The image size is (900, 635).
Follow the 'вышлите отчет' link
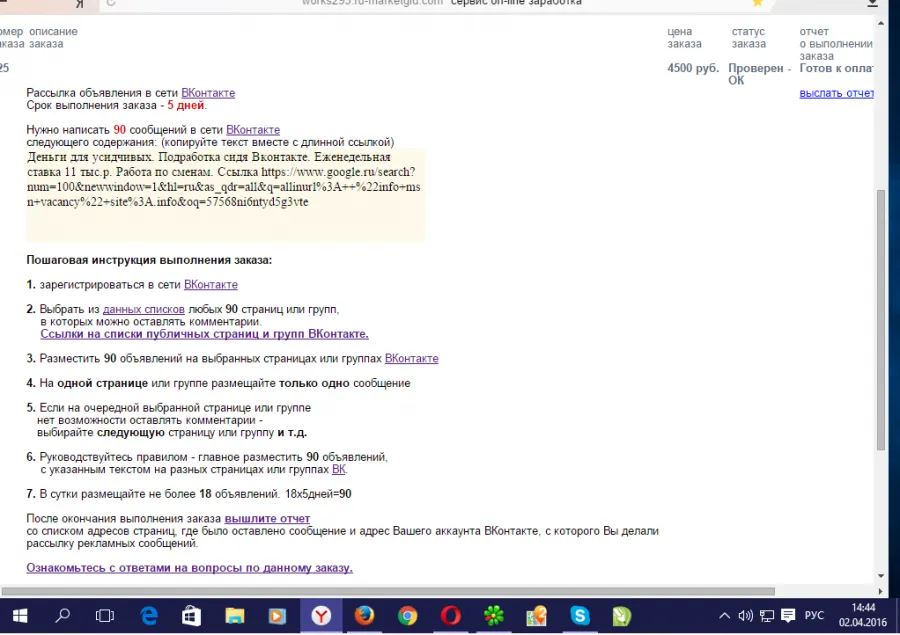pyautogui.click(x=267, y=519)
